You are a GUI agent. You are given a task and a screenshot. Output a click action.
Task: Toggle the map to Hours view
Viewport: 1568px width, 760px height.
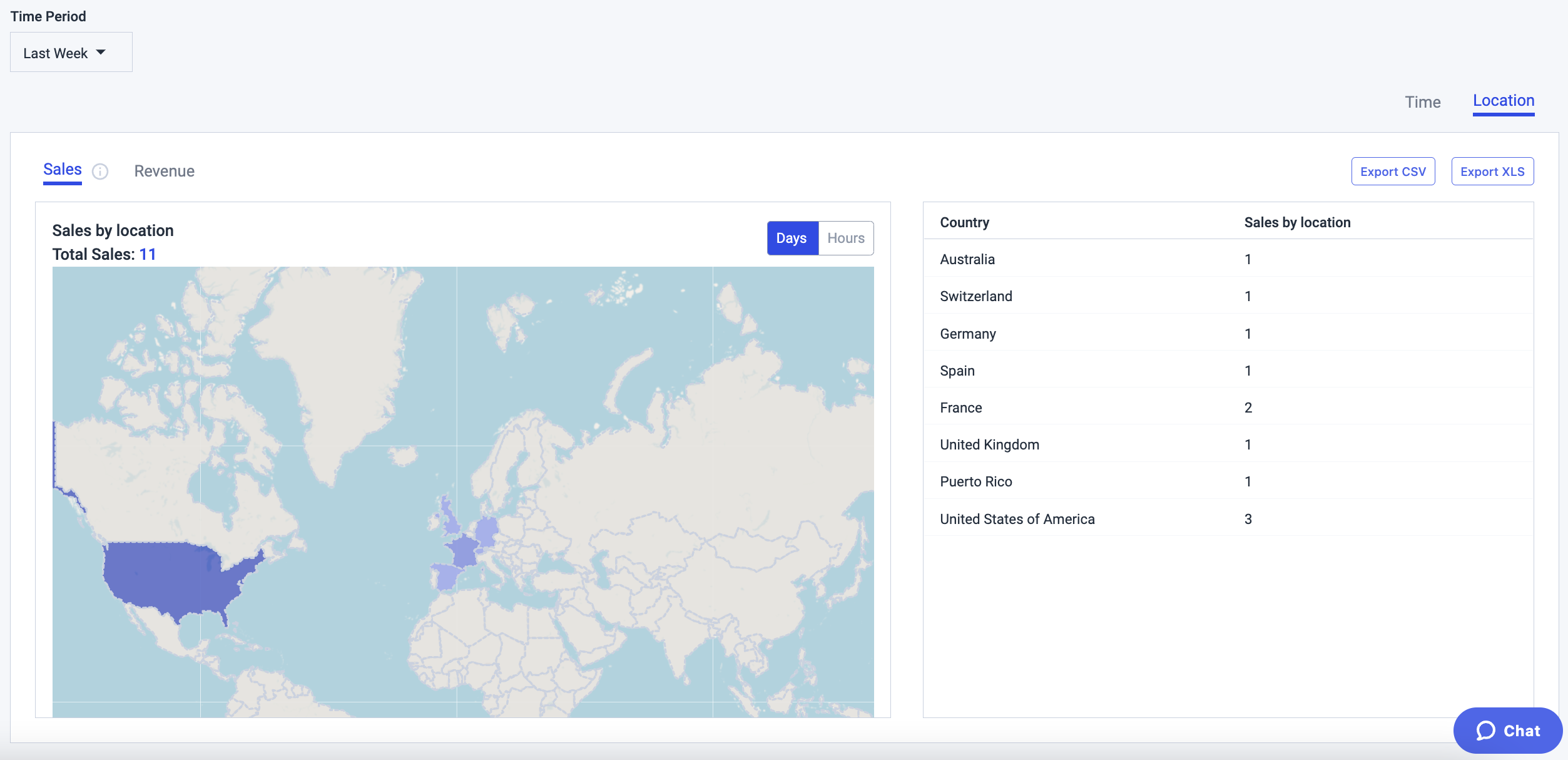846,238
